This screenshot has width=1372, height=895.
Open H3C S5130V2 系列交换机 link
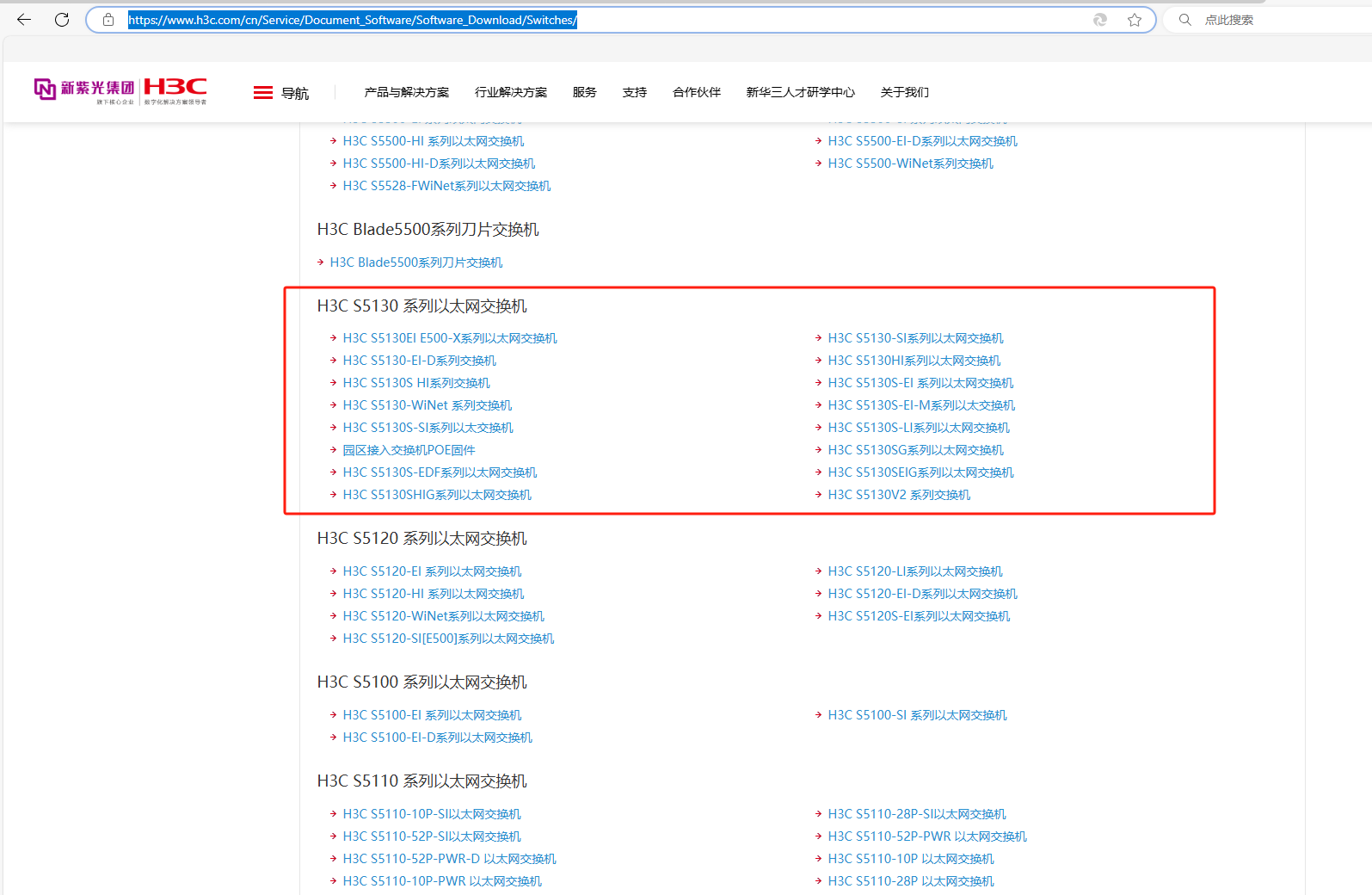899,495
